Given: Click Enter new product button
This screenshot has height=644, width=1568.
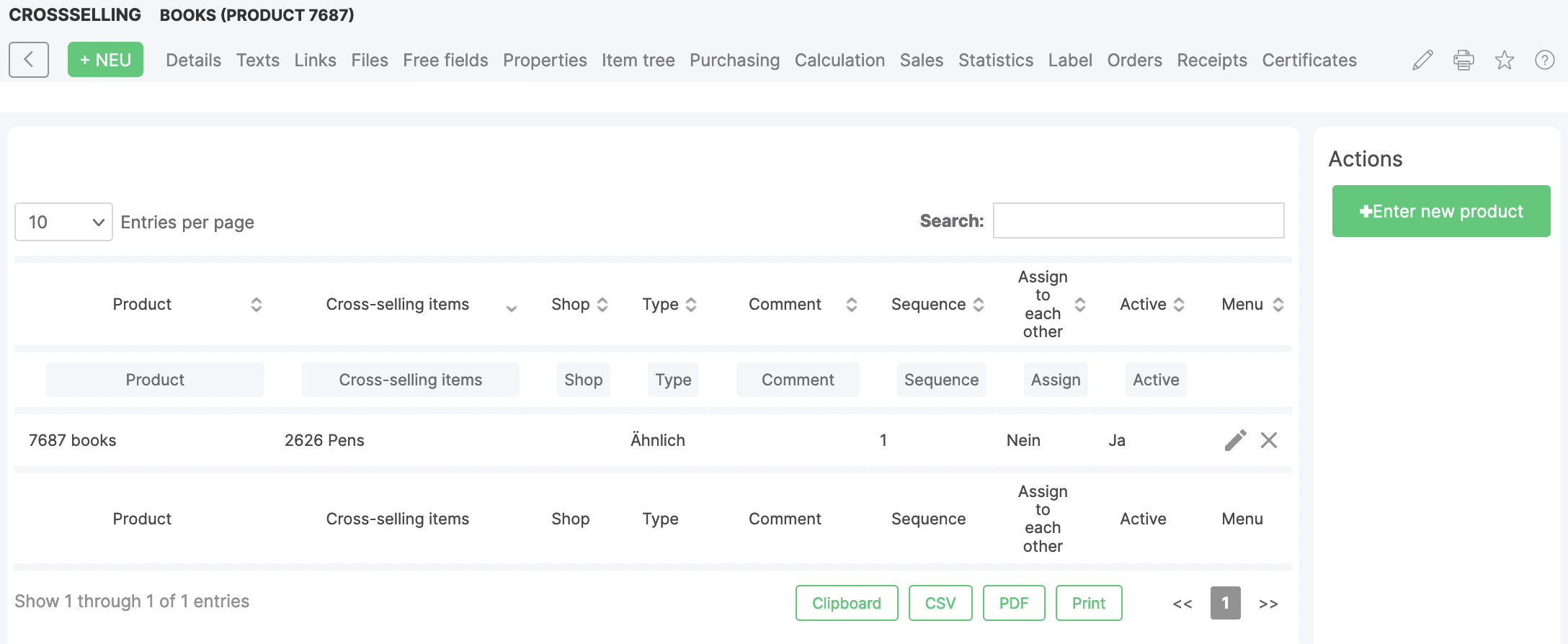Looking at the screenshot, I should [1441, 211].
